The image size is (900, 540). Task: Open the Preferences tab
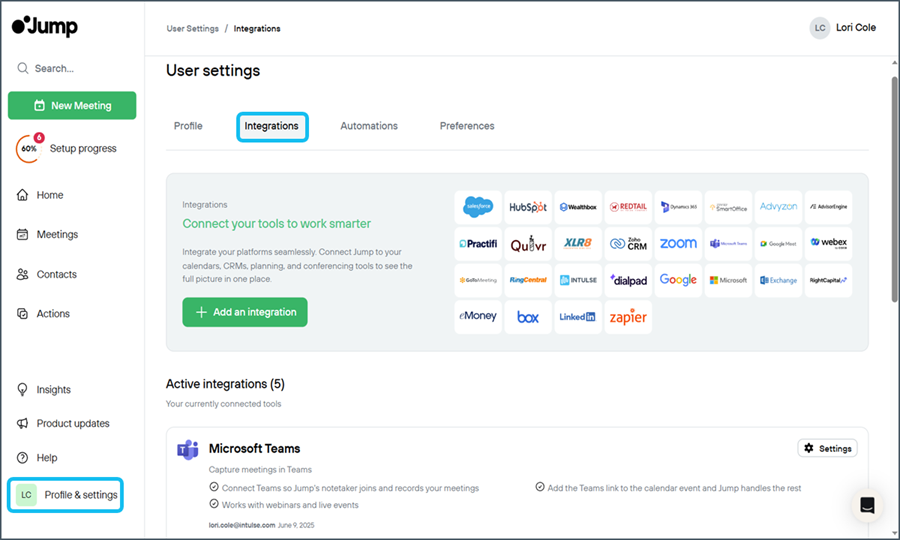tap(467, 126)
